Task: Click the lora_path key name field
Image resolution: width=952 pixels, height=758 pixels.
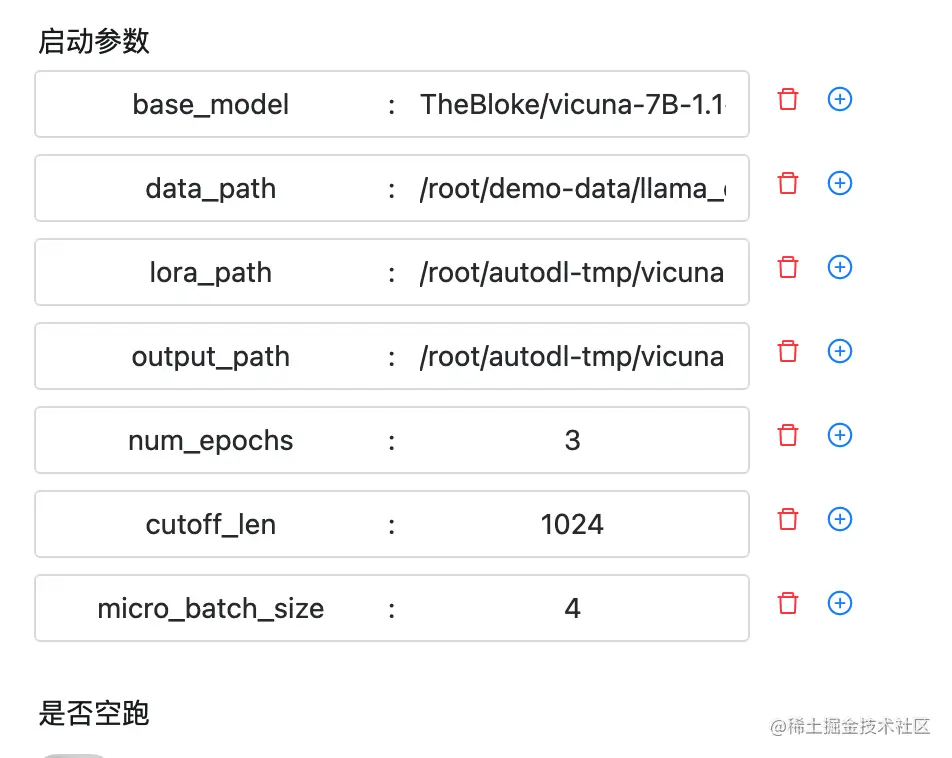Action: [211, 272]
